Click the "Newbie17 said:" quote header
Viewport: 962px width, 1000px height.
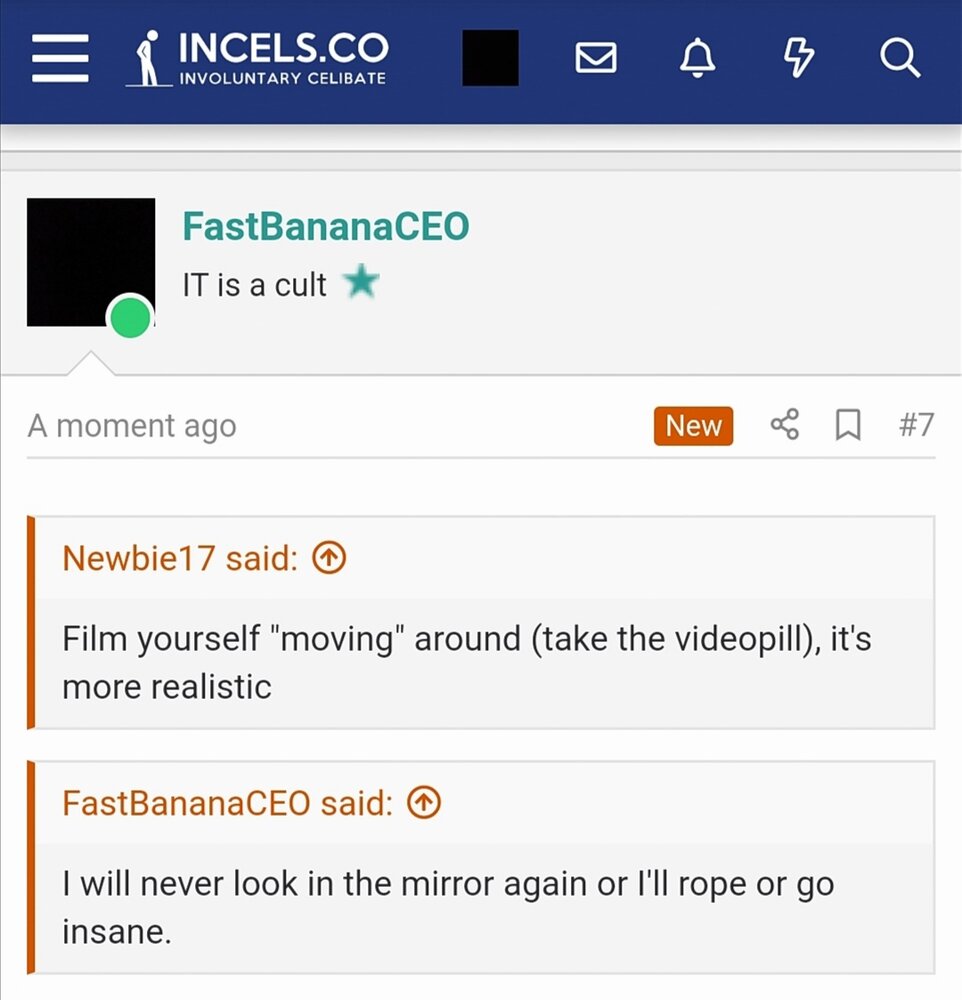coord(180,559)
